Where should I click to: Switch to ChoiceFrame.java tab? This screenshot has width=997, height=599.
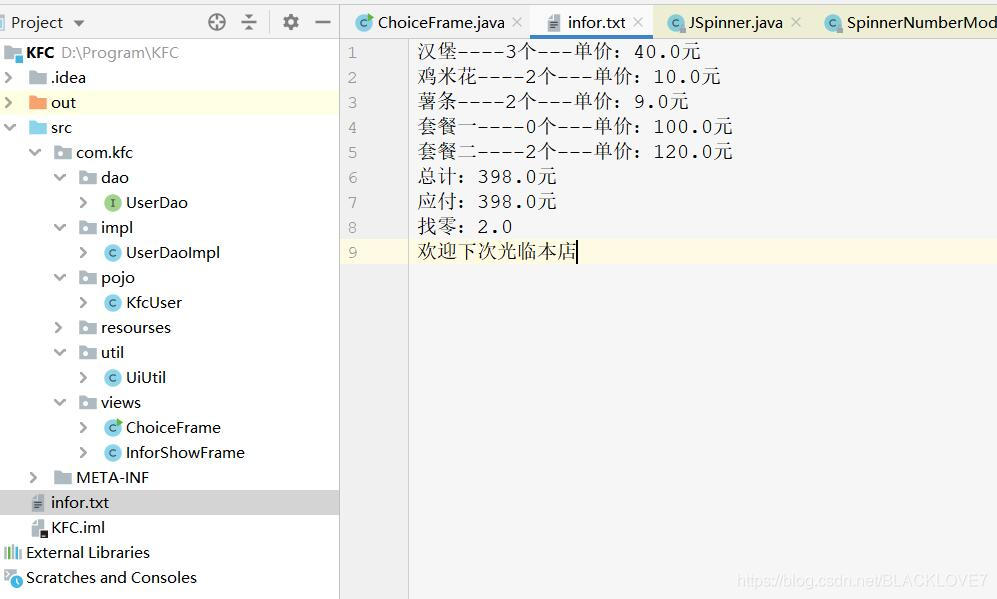tap(441, 23)
